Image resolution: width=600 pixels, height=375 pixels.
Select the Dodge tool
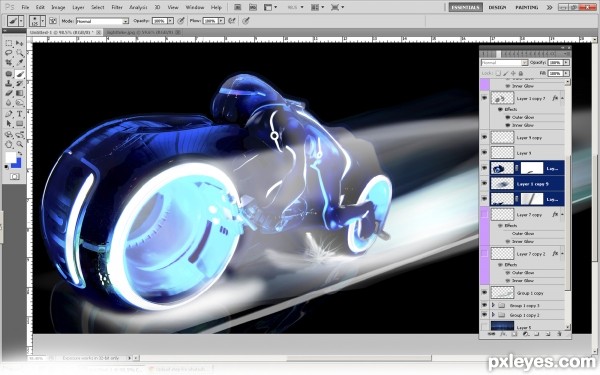click(20, 102)
